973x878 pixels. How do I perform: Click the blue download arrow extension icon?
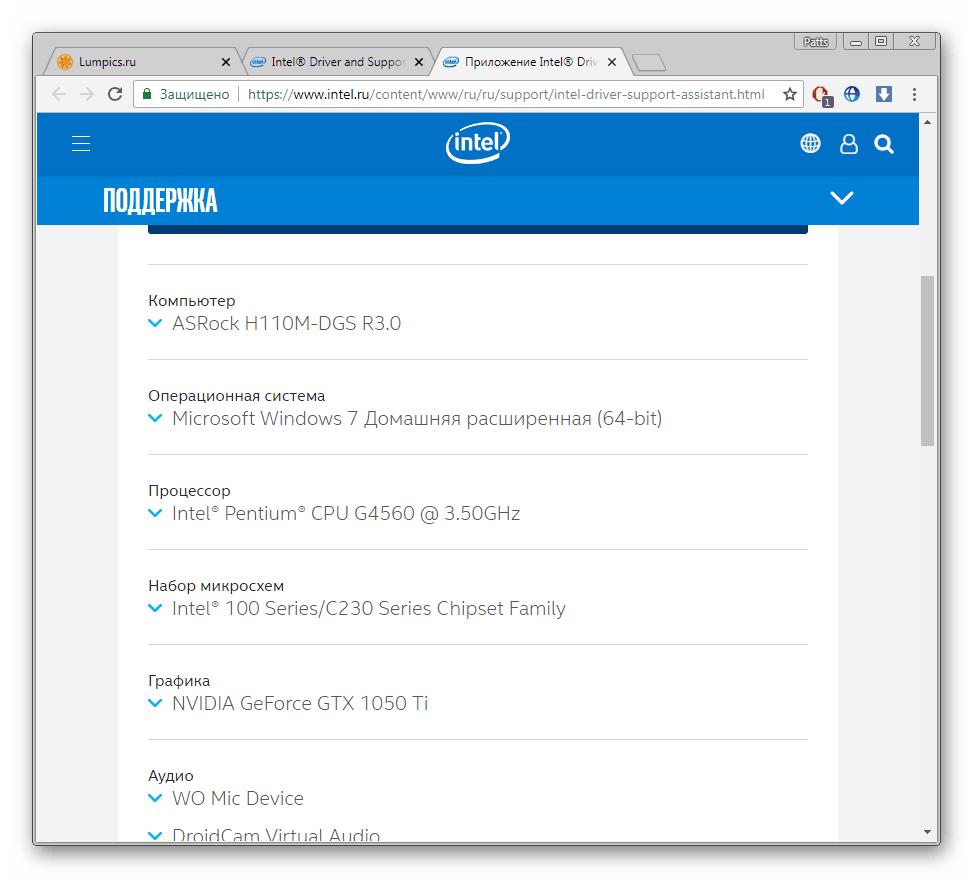(x=883, y=94)
